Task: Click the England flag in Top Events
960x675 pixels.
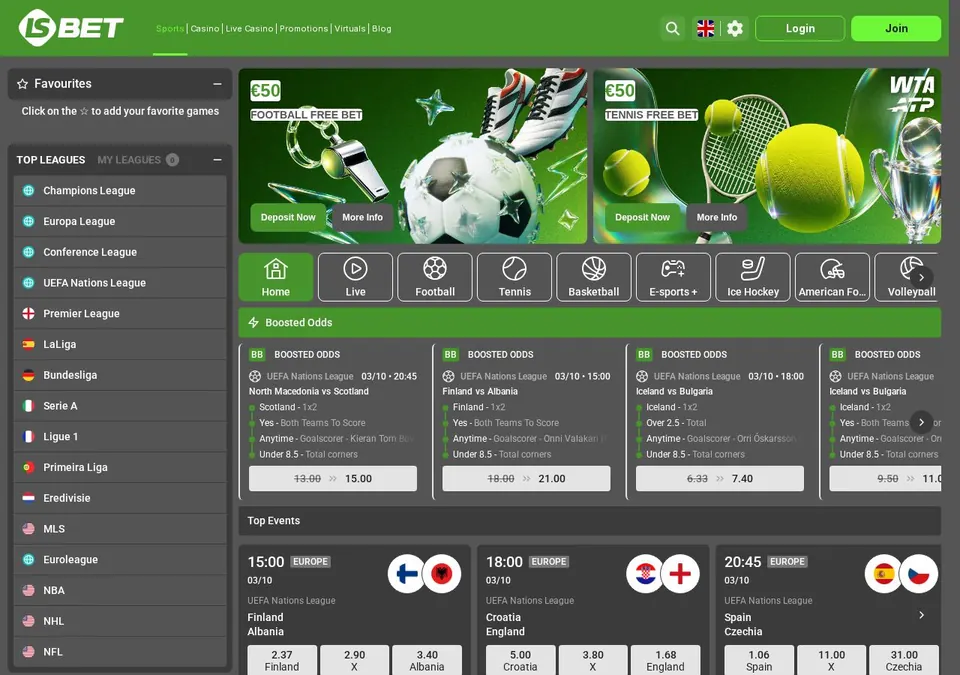Action: [680, 574]
